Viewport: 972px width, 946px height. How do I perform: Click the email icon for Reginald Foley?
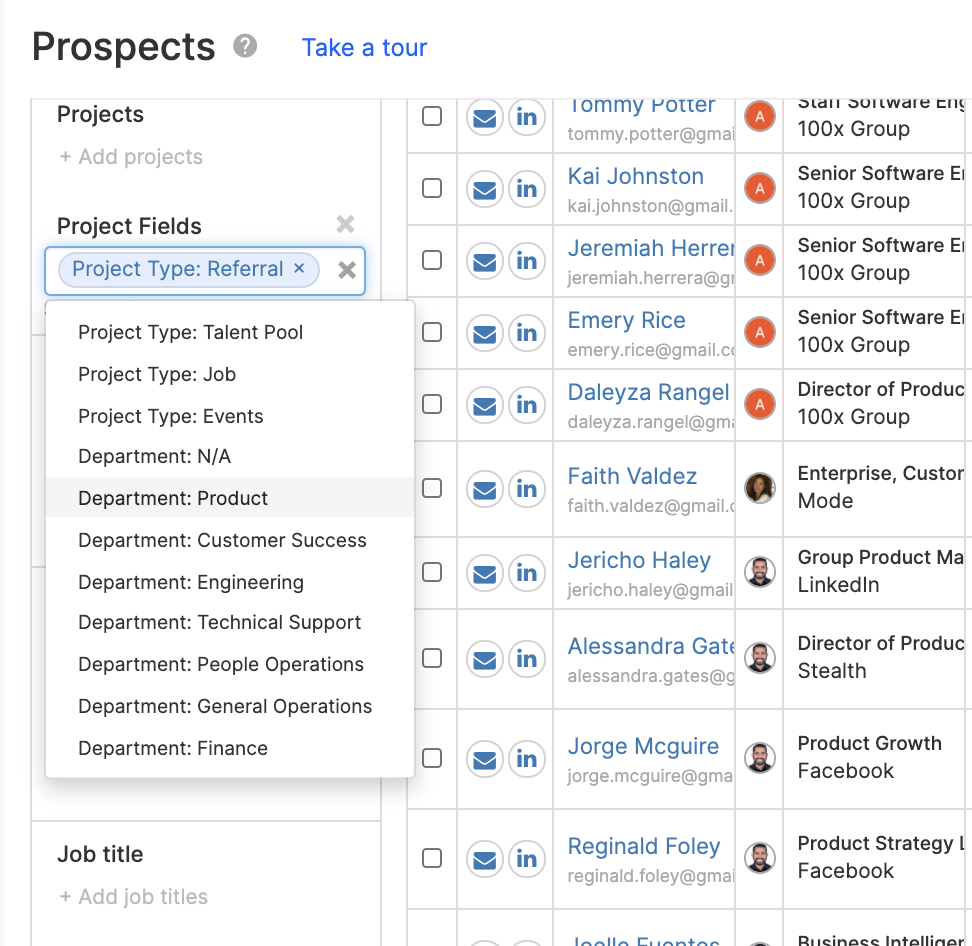[x=484, y=859]
